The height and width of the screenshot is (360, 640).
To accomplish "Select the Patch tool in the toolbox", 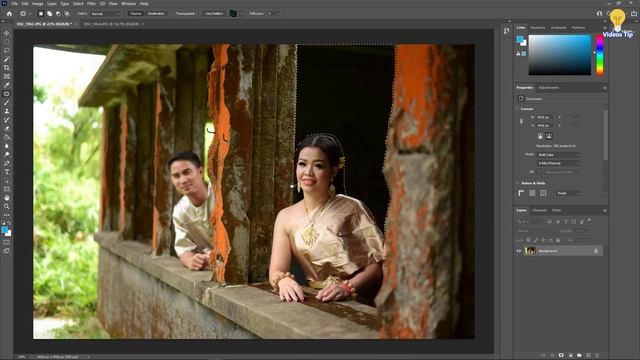I will pyautogui.click(x=7, y=93).
